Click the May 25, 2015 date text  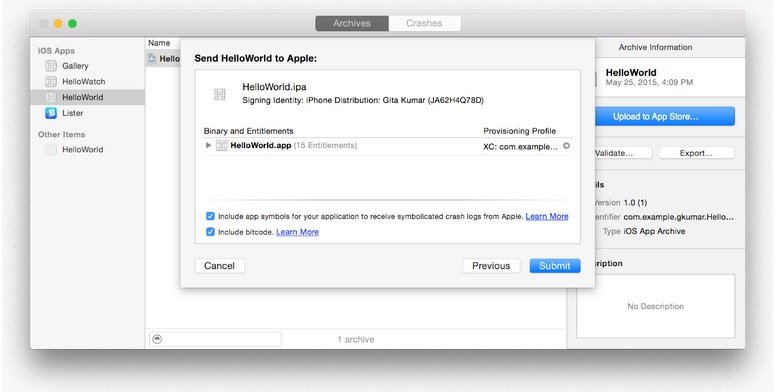coord(649,82)
